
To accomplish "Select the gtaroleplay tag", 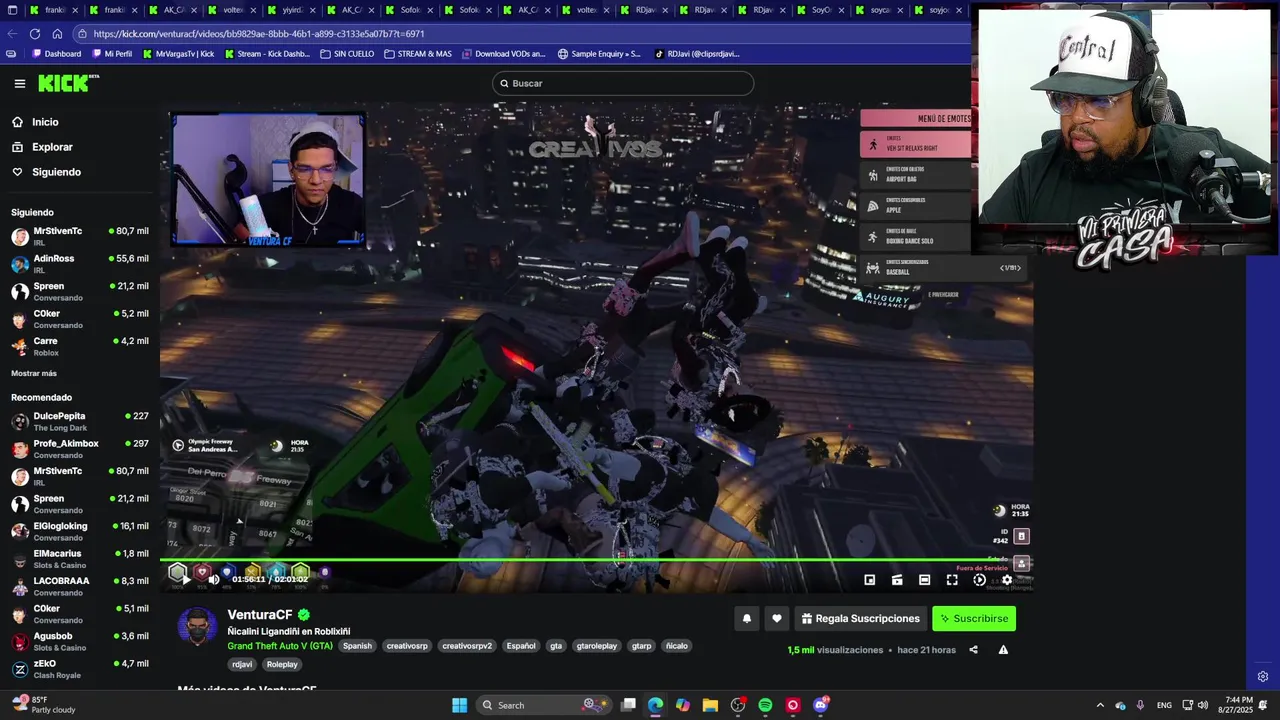I will pos(597,646).
